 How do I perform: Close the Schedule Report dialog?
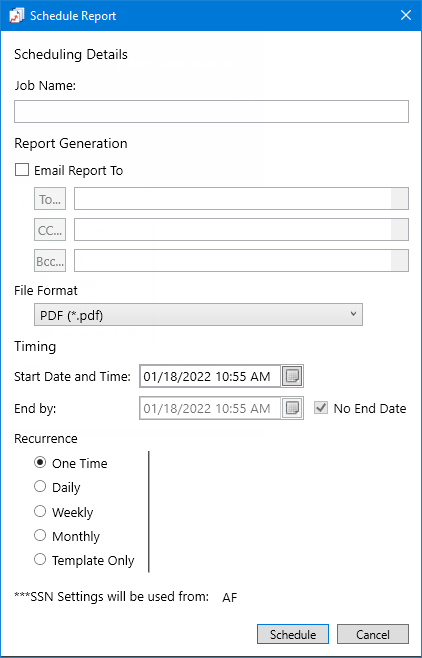coord(406,16)
